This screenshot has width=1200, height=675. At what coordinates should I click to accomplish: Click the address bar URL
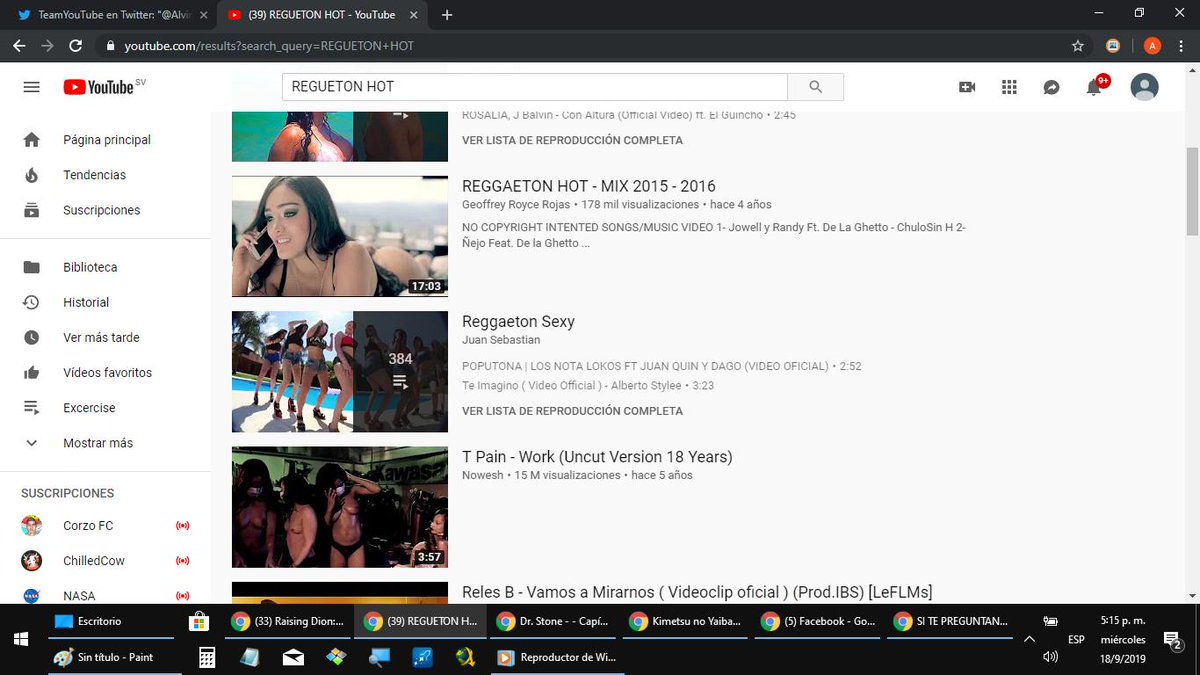coord(270,46)
